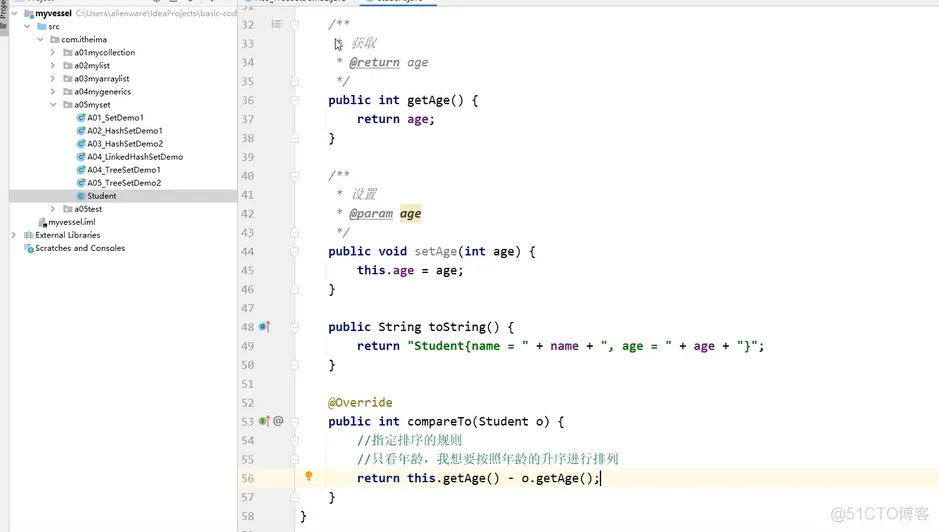
Task: Click the a01mycollection folder icon
Action: pos(68,53)
